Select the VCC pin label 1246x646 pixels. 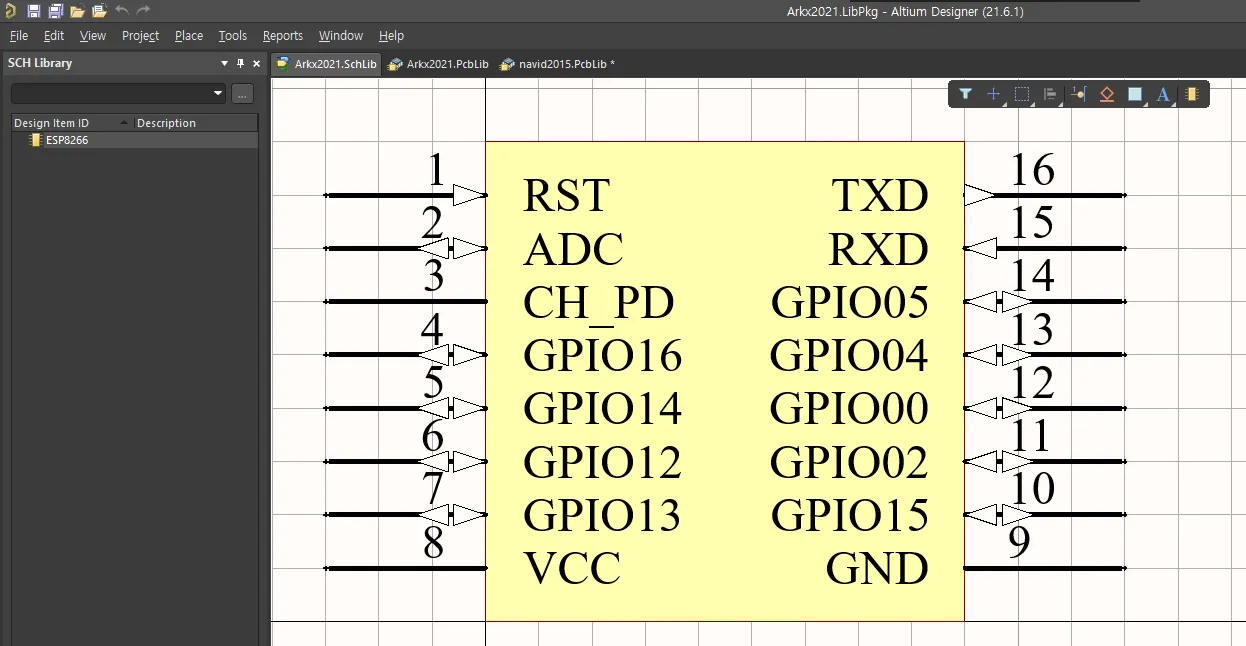pyautogui.click(x=572, y=569)
